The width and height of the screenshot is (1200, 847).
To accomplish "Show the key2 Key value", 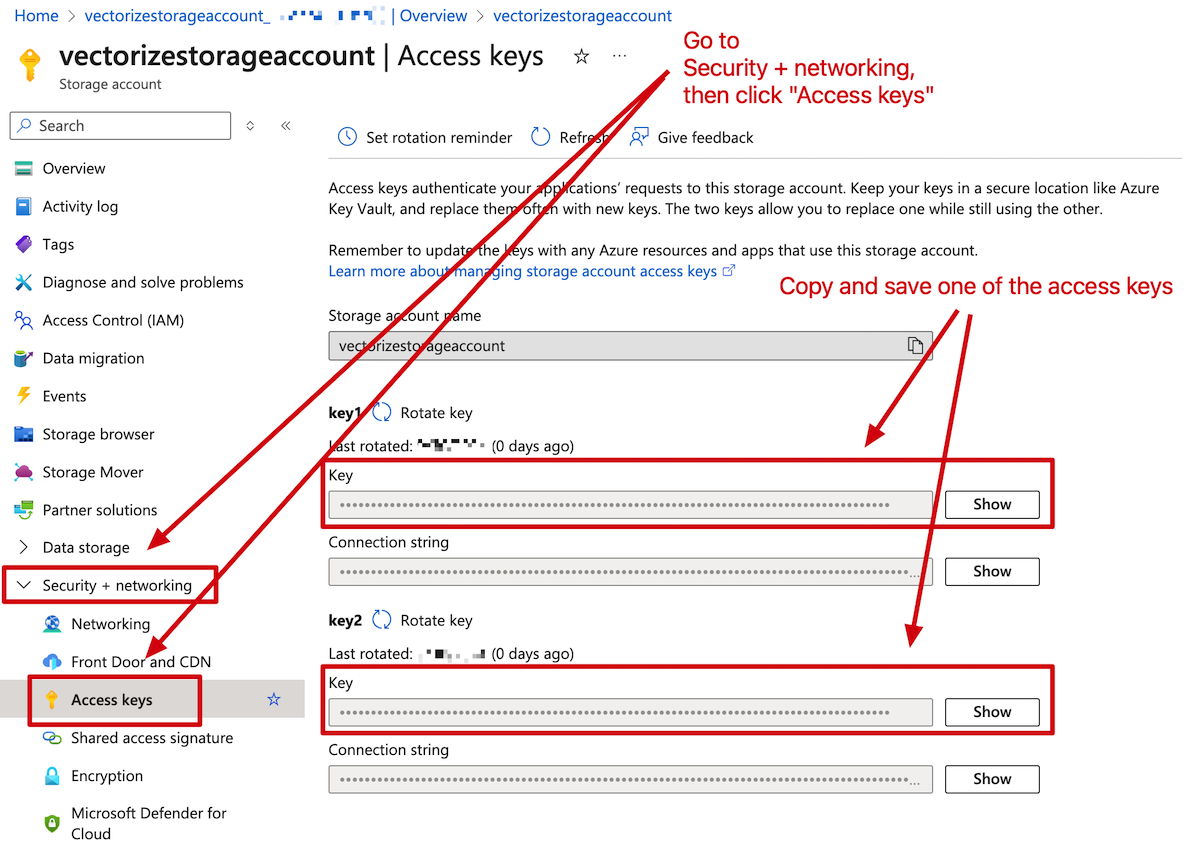I will coord(992,712).
